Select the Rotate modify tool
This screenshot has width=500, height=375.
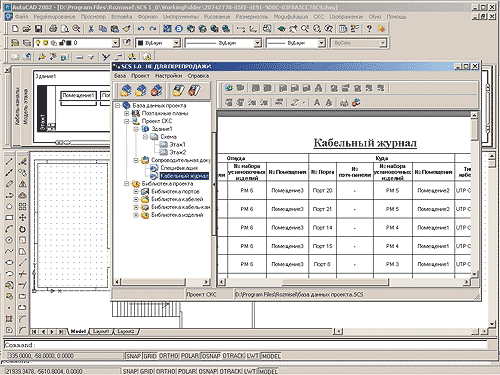[22, 229]
